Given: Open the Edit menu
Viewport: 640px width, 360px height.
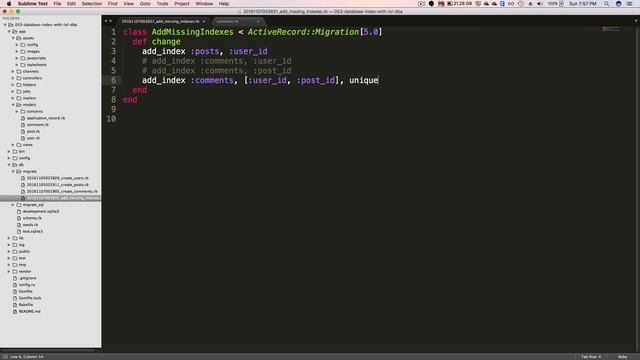Looking at the screenshot, I should click(x=71, y=4).
